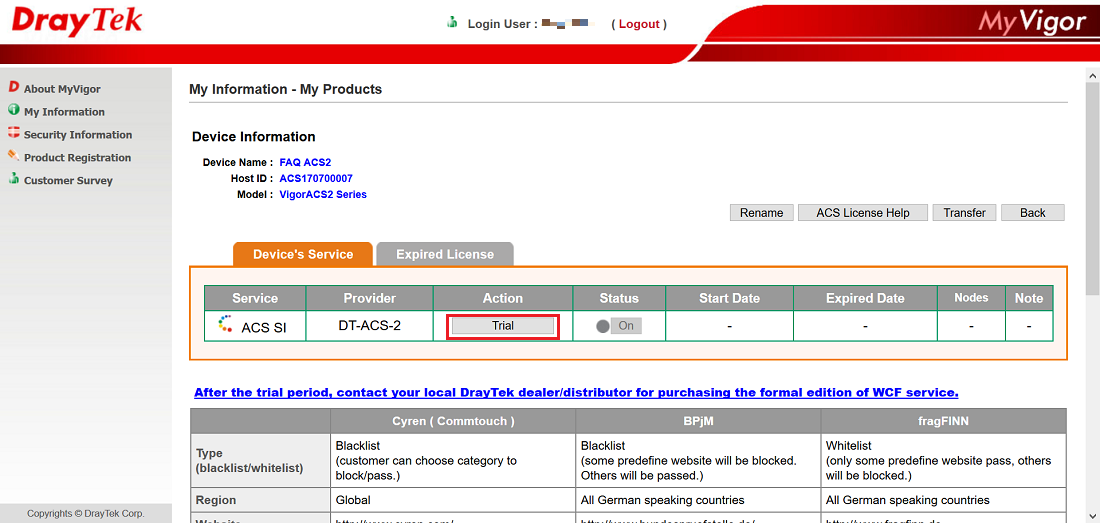Viewport: 1100px width, 523px height.
Task: Click the DrayTek logo
Action: tap(77, 22)
